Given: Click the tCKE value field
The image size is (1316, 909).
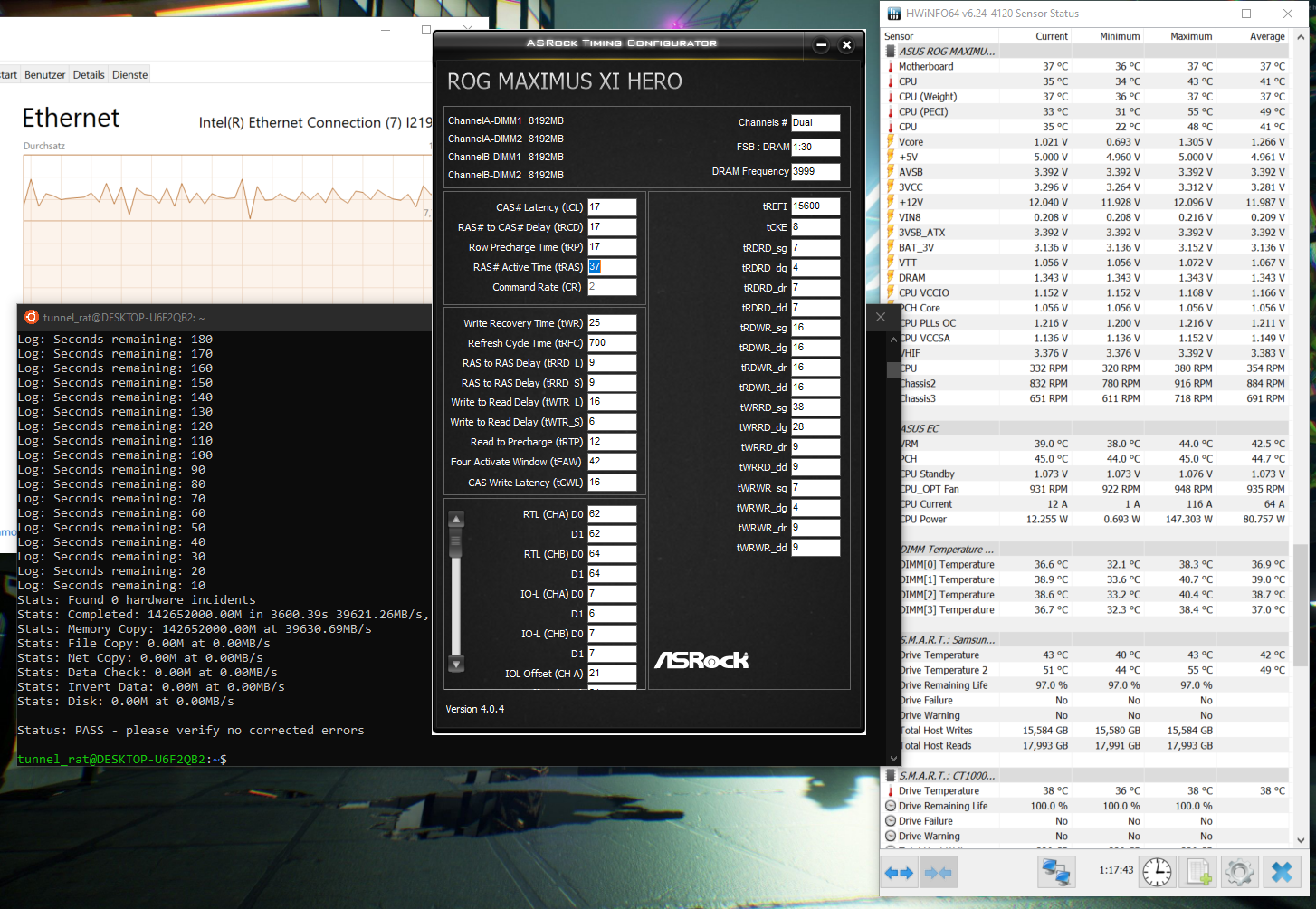Looking at the screenshot, I should [815, 227].
